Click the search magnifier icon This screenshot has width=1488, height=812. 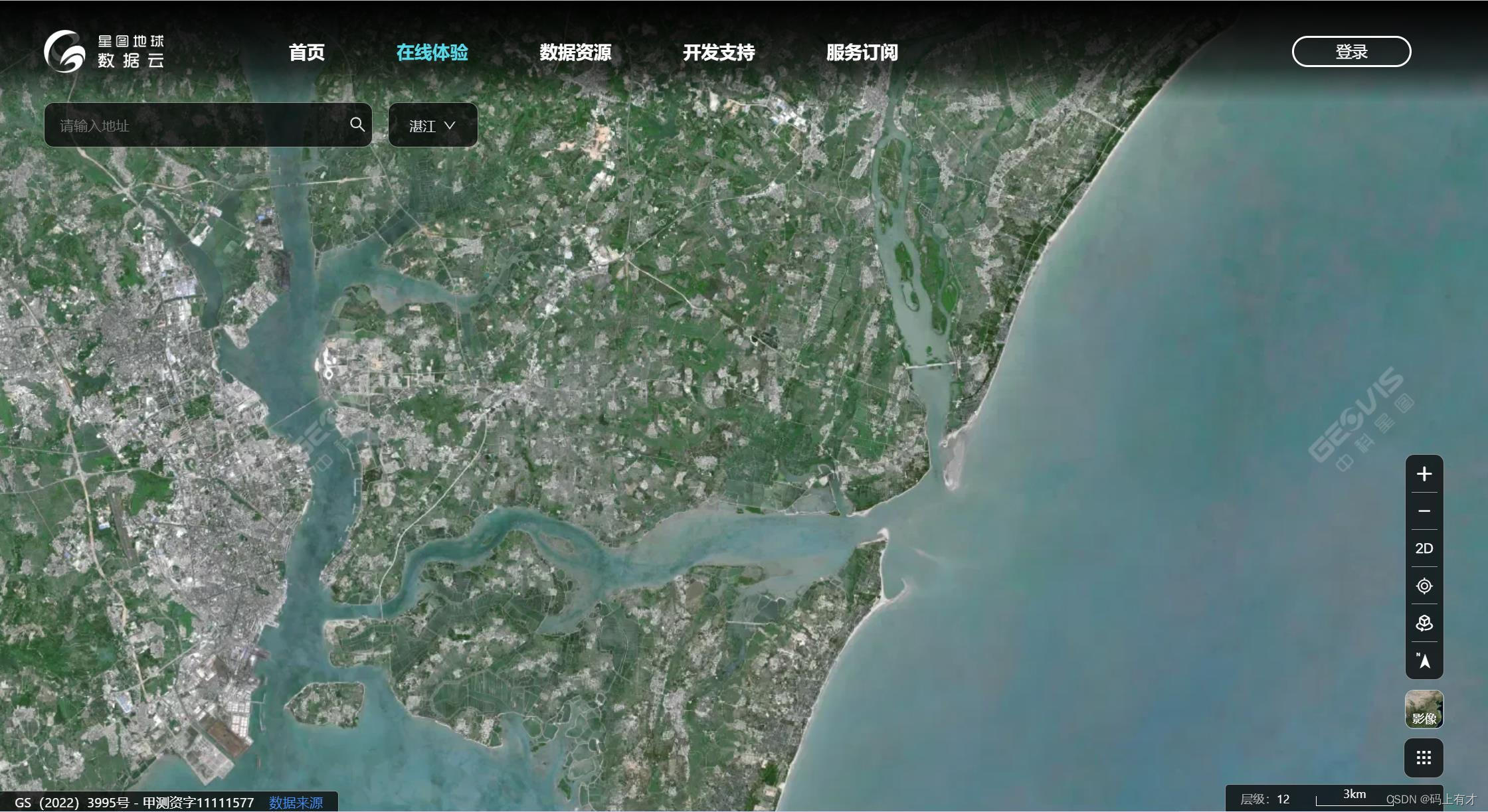357,125
